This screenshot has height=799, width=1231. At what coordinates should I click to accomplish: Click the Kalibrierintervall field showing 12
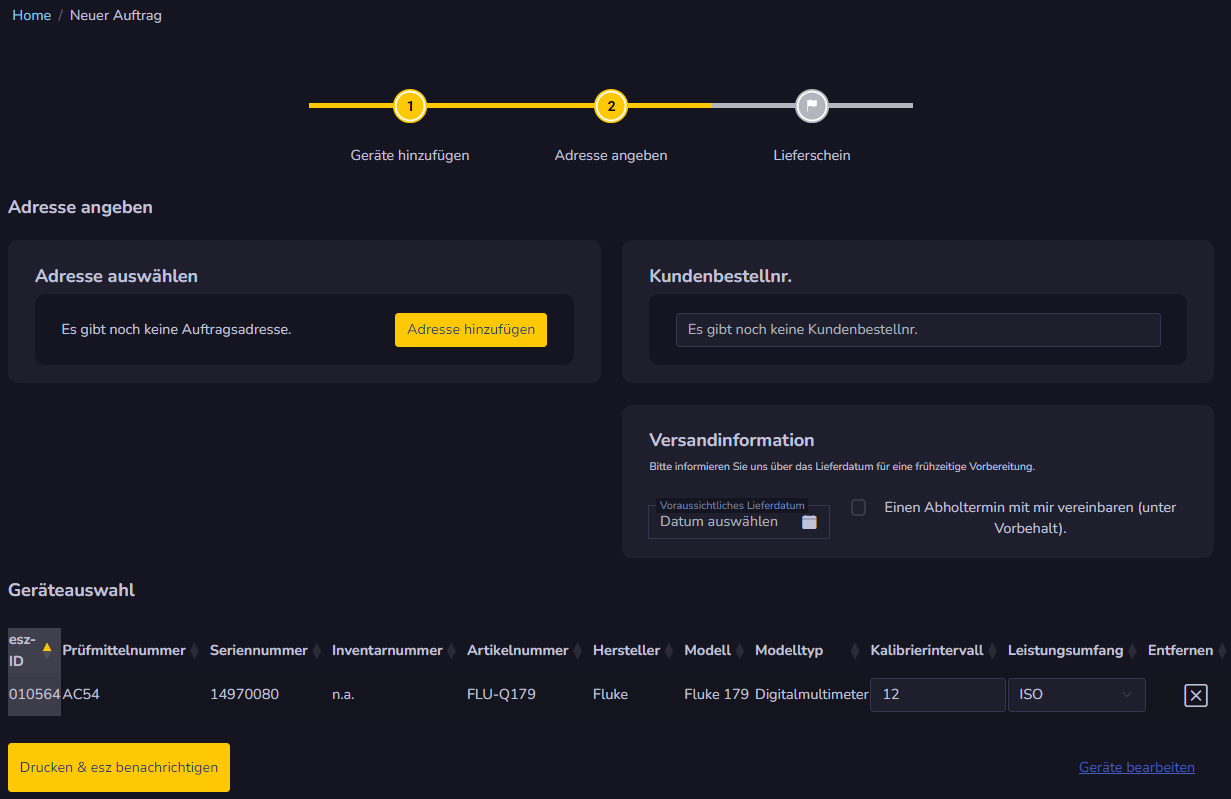[x=936, y=694]
